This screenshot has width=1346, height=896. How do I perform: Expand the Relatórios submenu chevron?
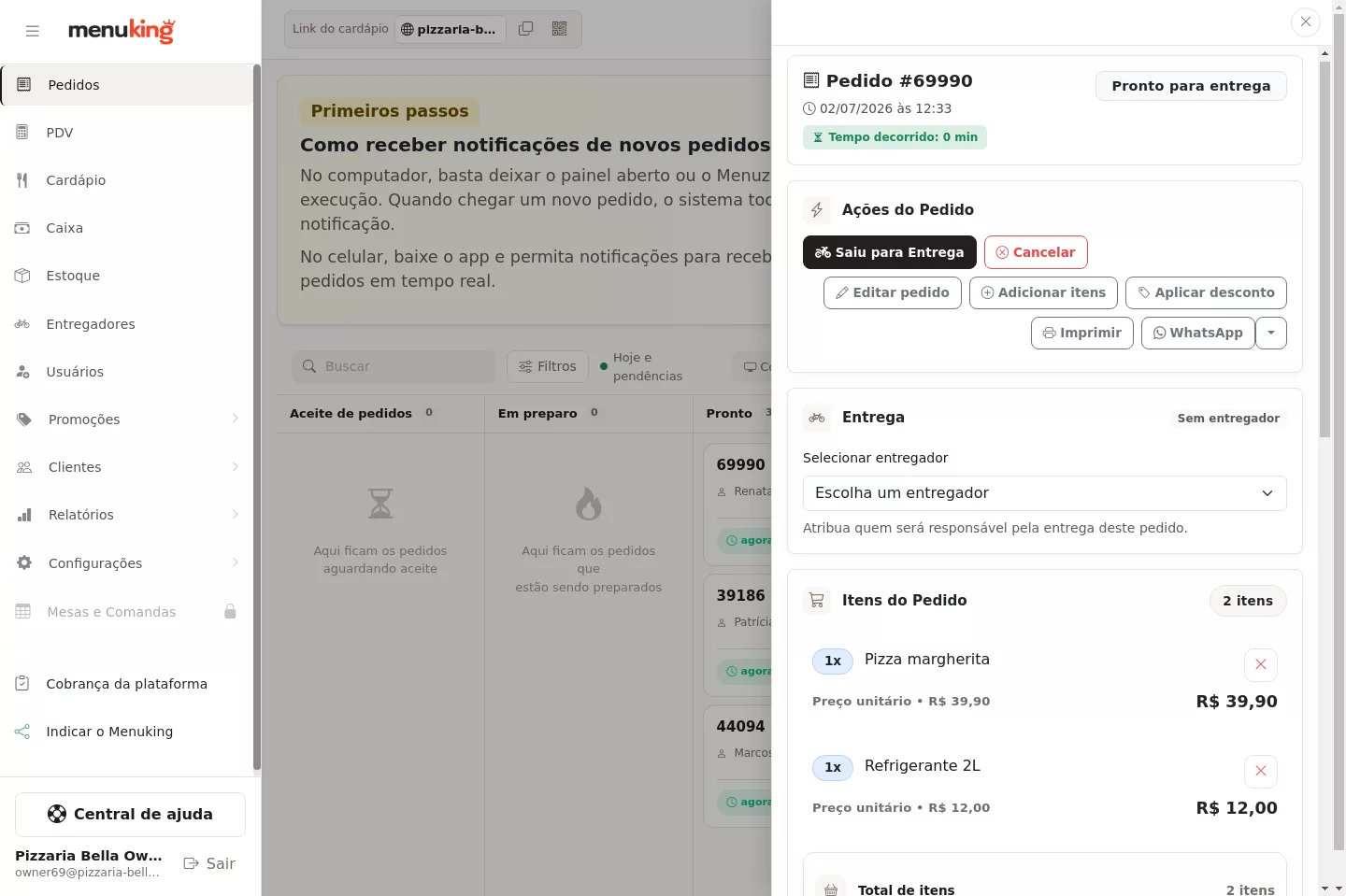[235, 514]
